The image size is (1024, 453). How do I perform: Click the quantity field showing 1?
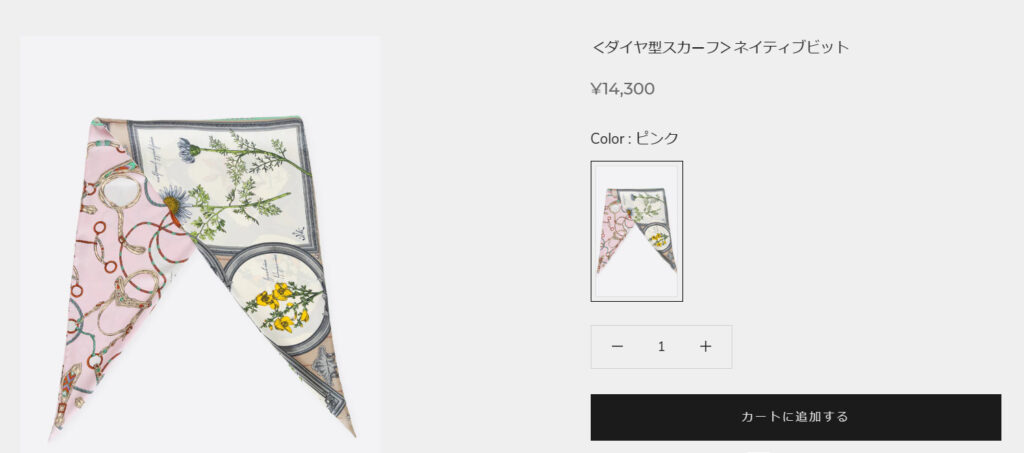(x=661, y=347)
